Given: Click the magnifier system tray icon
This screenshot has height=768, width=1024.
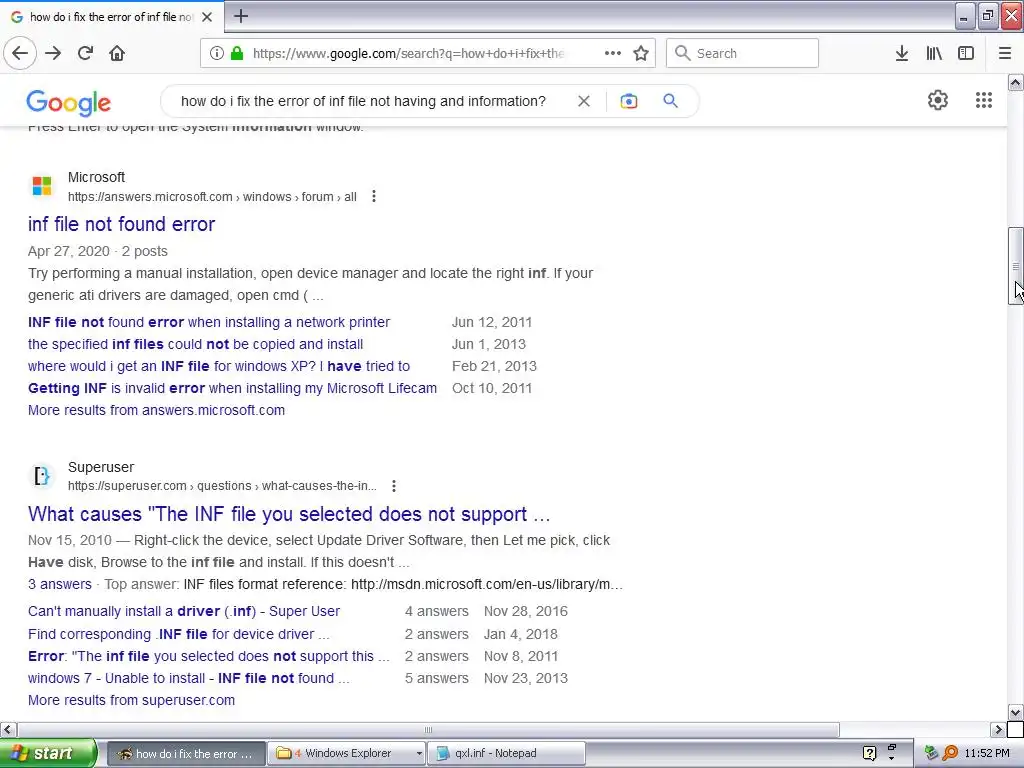Looking at the screenshot, I should click(x=950, y=753).
